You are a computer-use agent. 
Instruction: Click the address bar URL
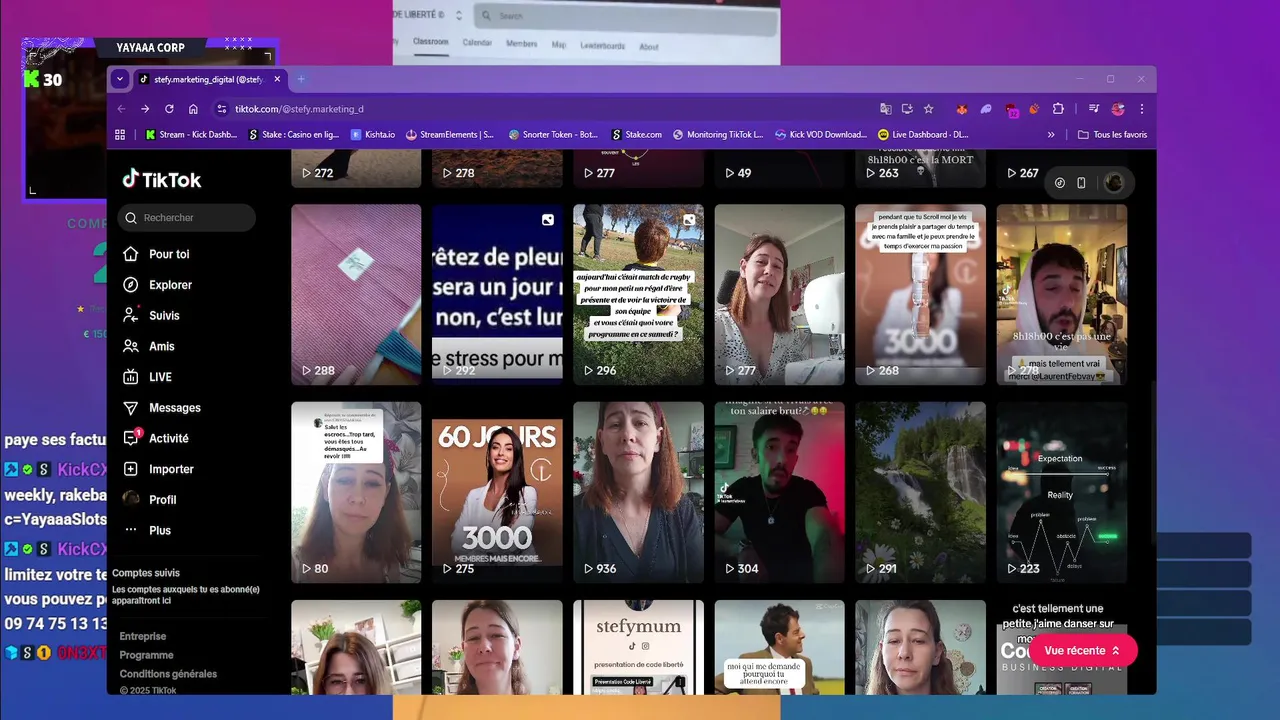[299, 109]
